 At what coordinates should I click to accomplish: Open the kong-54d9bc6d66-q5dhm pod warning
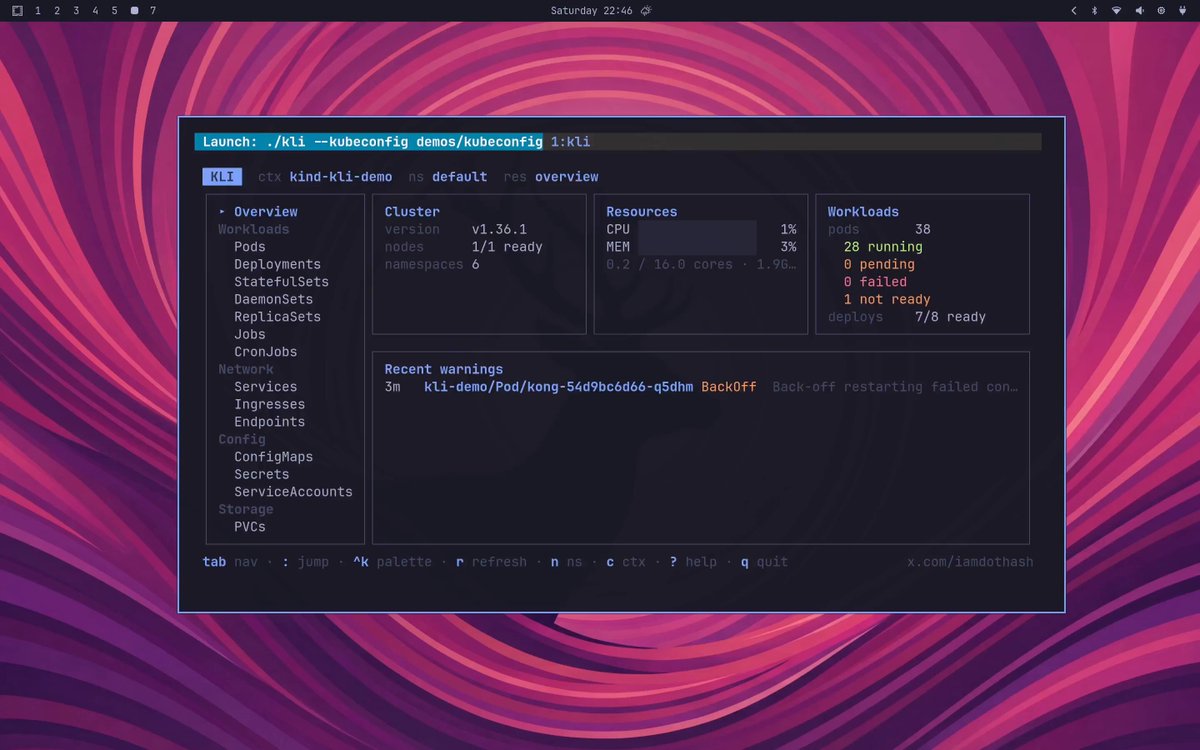pyautogui.click(x=559, y=387)
